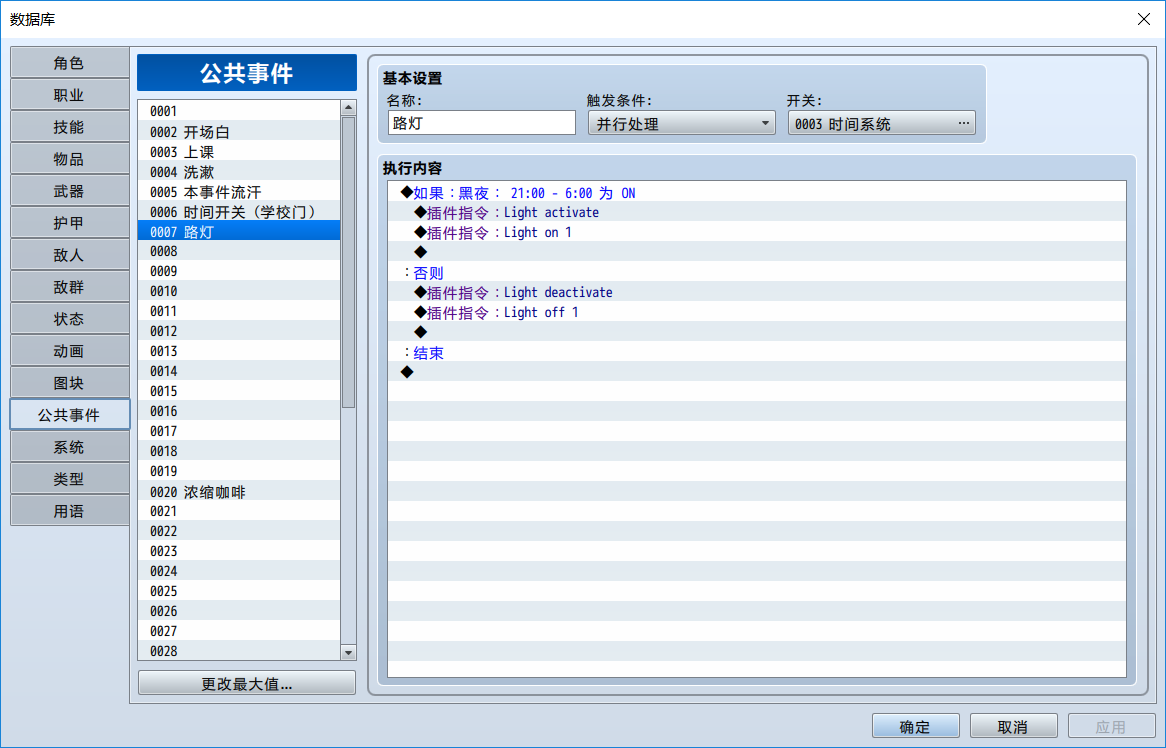The width and height of the screenshot is (1166, 748).
Task: Select the 结束 line of the conditional
Action: click(x=757, y=352)
